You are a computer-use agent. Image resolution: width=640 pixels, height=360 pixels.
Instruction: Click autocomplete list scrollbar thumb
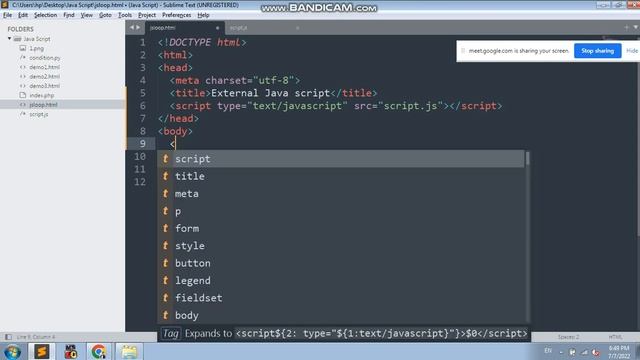[x=527, y=158]
